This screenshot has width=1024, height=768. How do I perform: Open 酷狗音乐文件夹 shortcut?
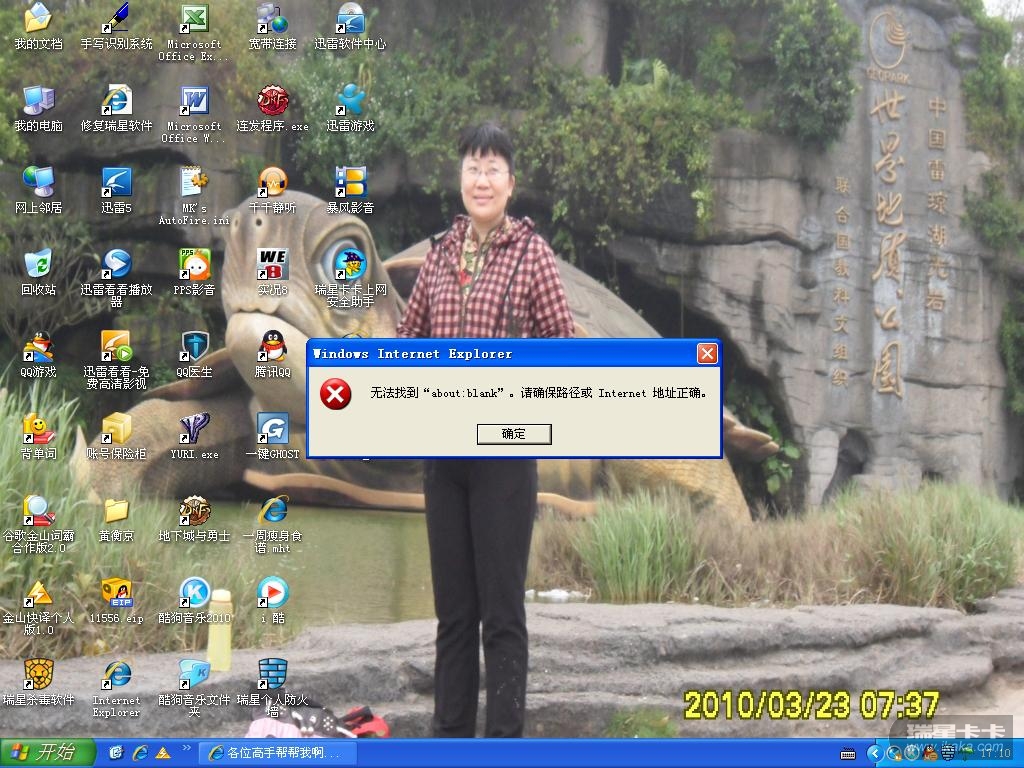click(194, 688)
